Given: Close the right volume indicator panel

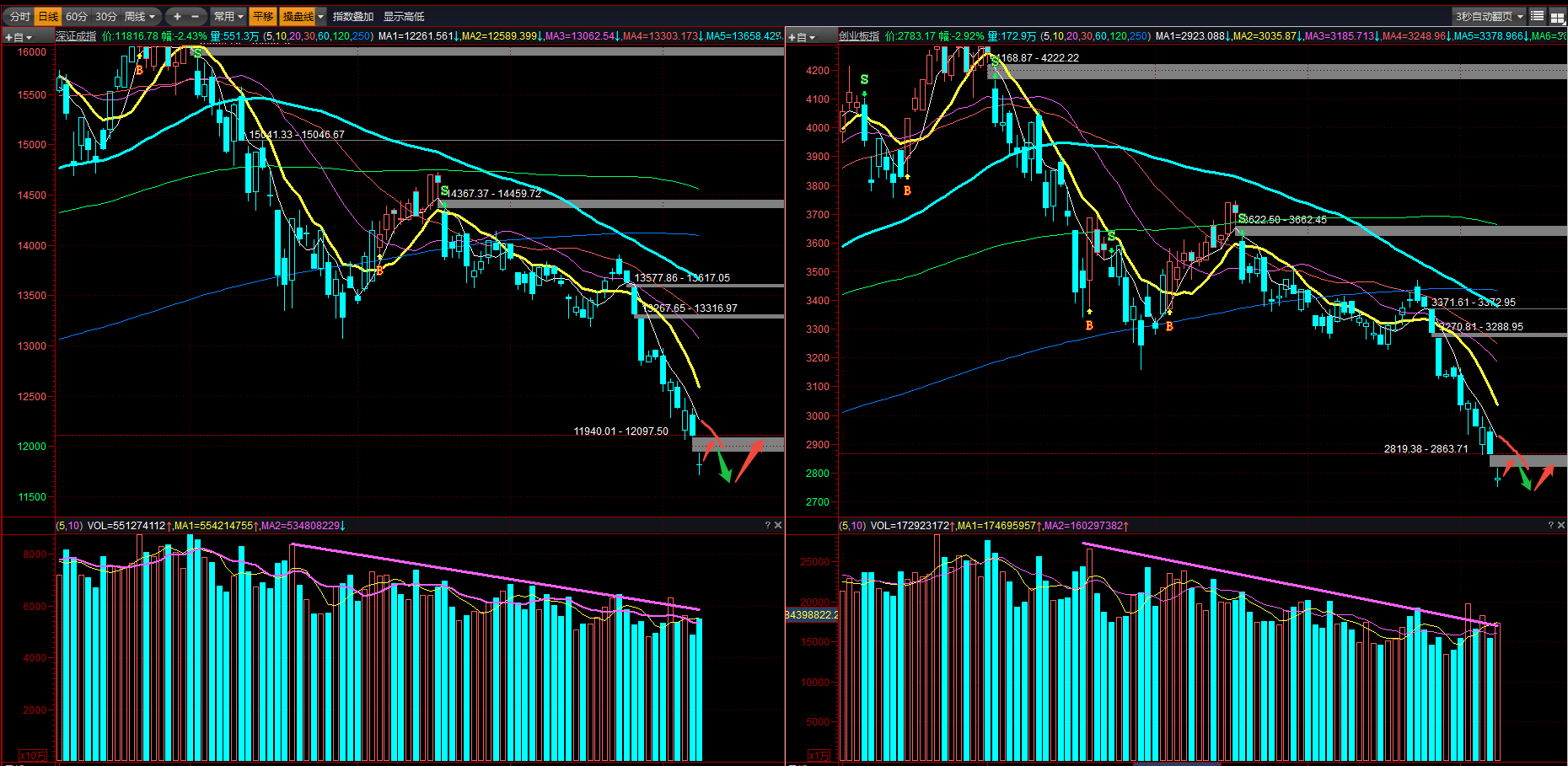Looking at the screenshot, I should (1561, 525).
